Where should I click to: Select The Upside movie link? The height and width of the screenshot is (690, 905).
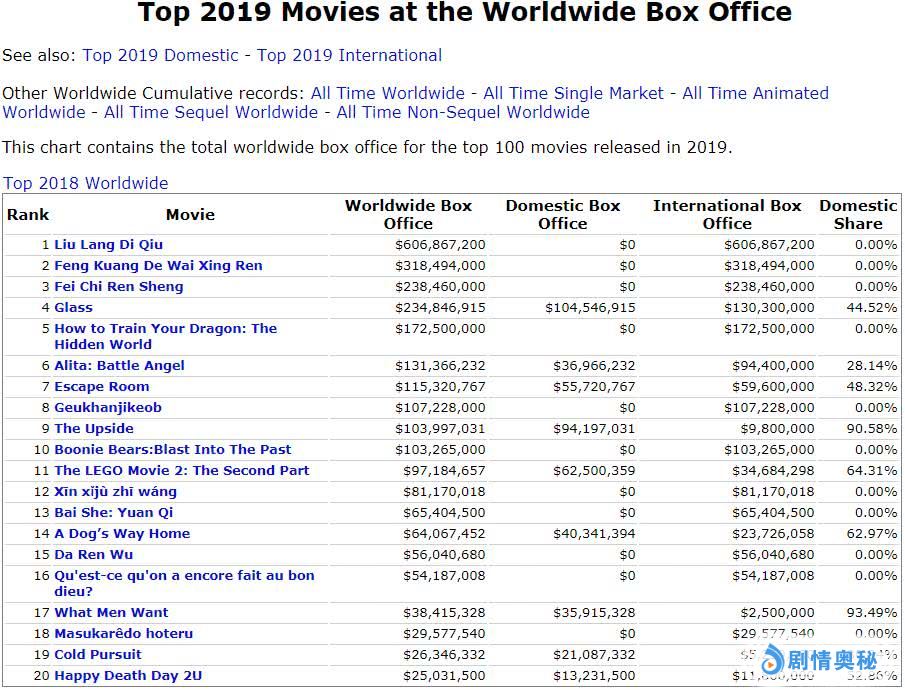(93, 428)
